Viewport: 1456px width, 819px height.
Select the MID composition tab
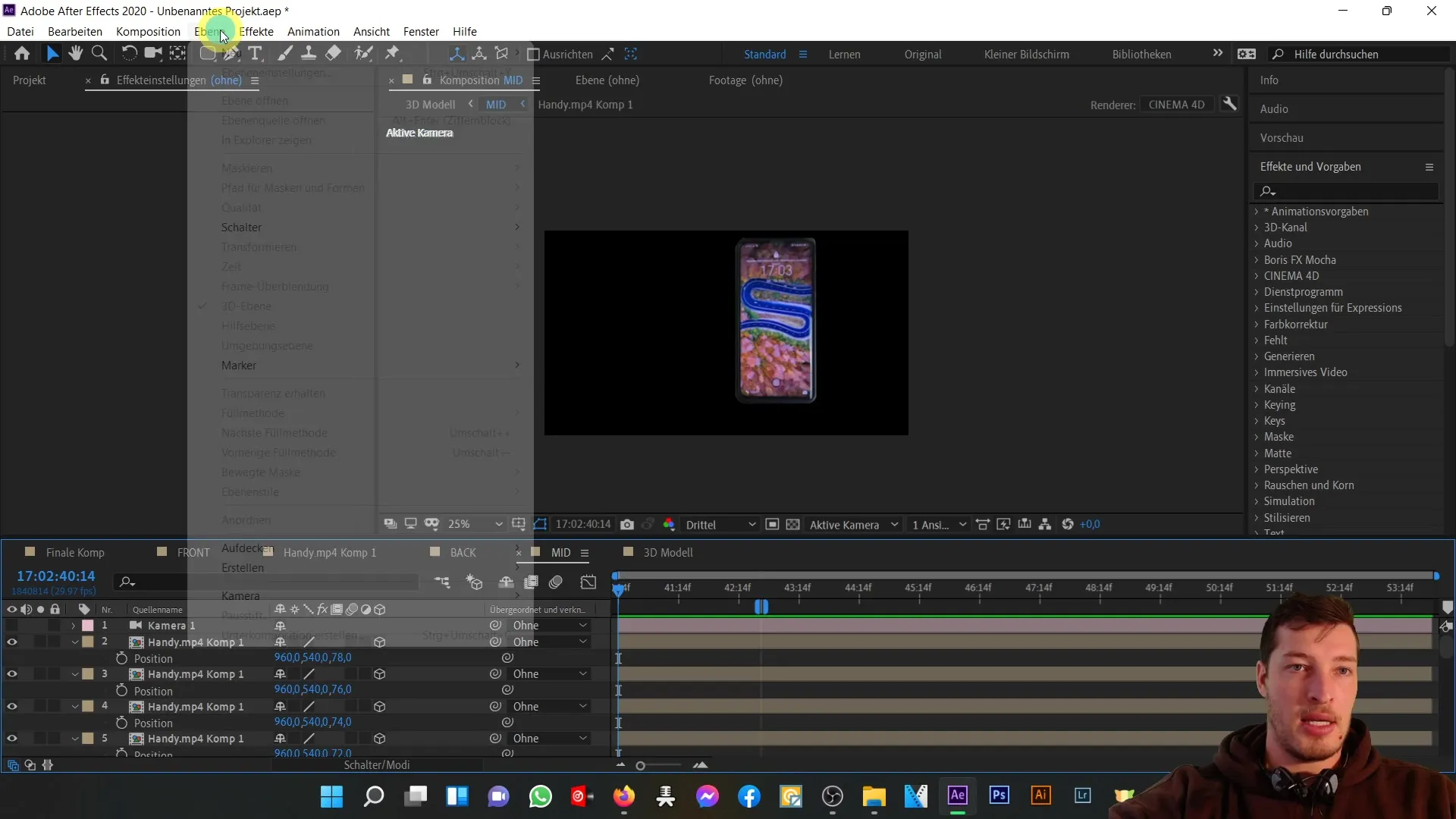click(x=561, y=553)
